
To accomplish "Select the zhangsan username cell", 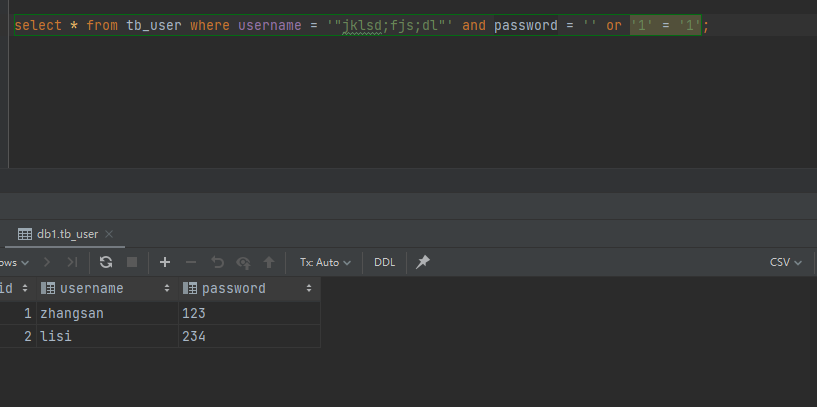I will (107, 313).
